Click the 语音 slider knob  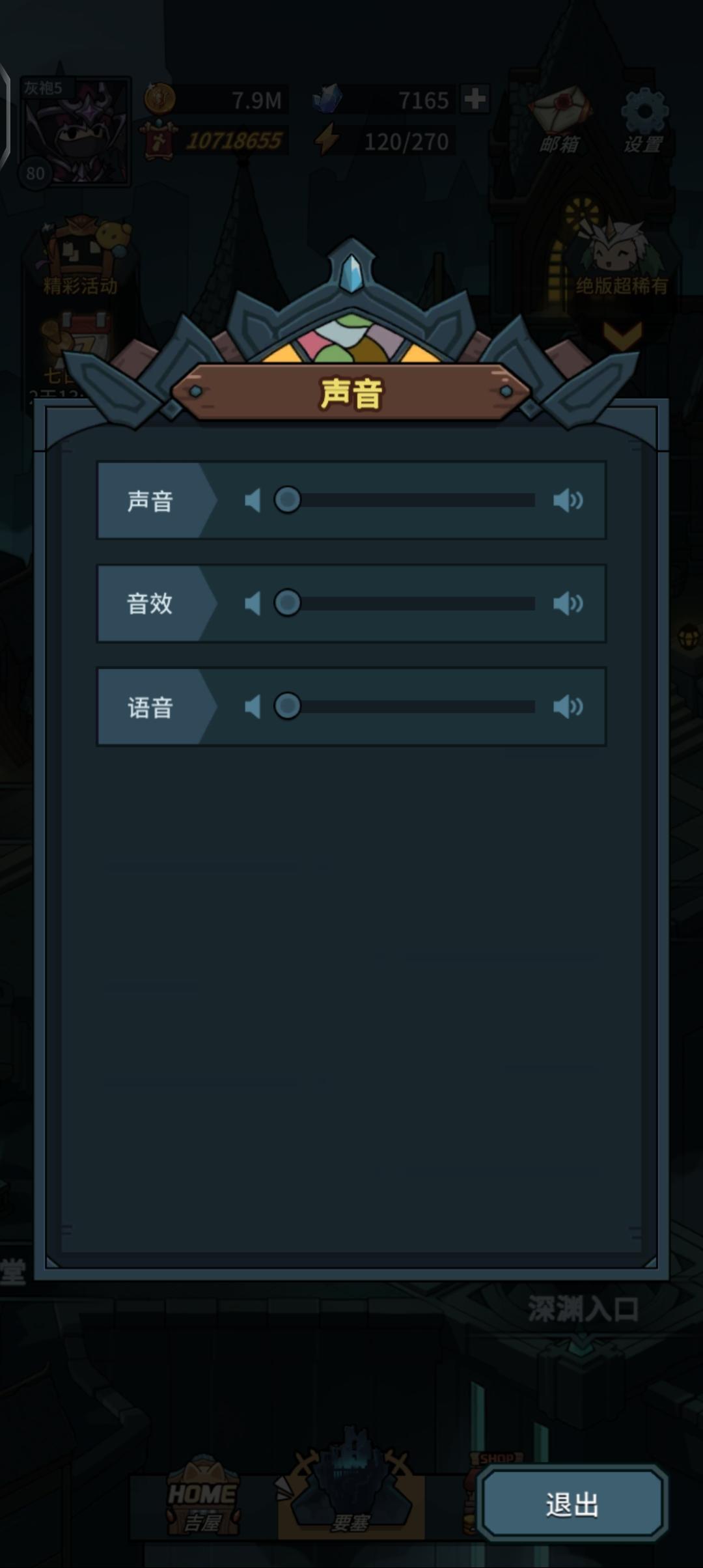click(287, 706)
